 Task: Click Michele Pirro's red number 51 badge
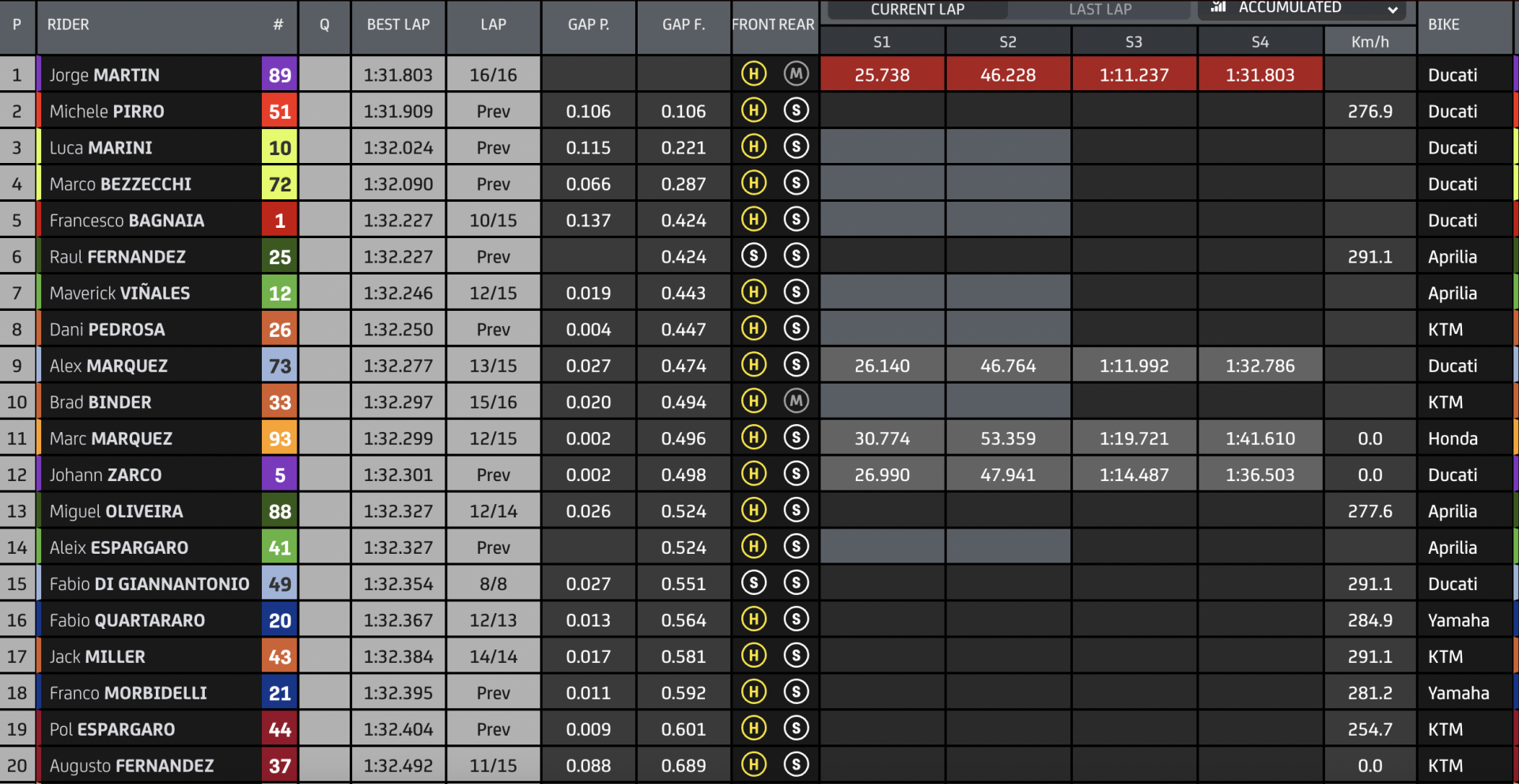(x=279, y=112)
